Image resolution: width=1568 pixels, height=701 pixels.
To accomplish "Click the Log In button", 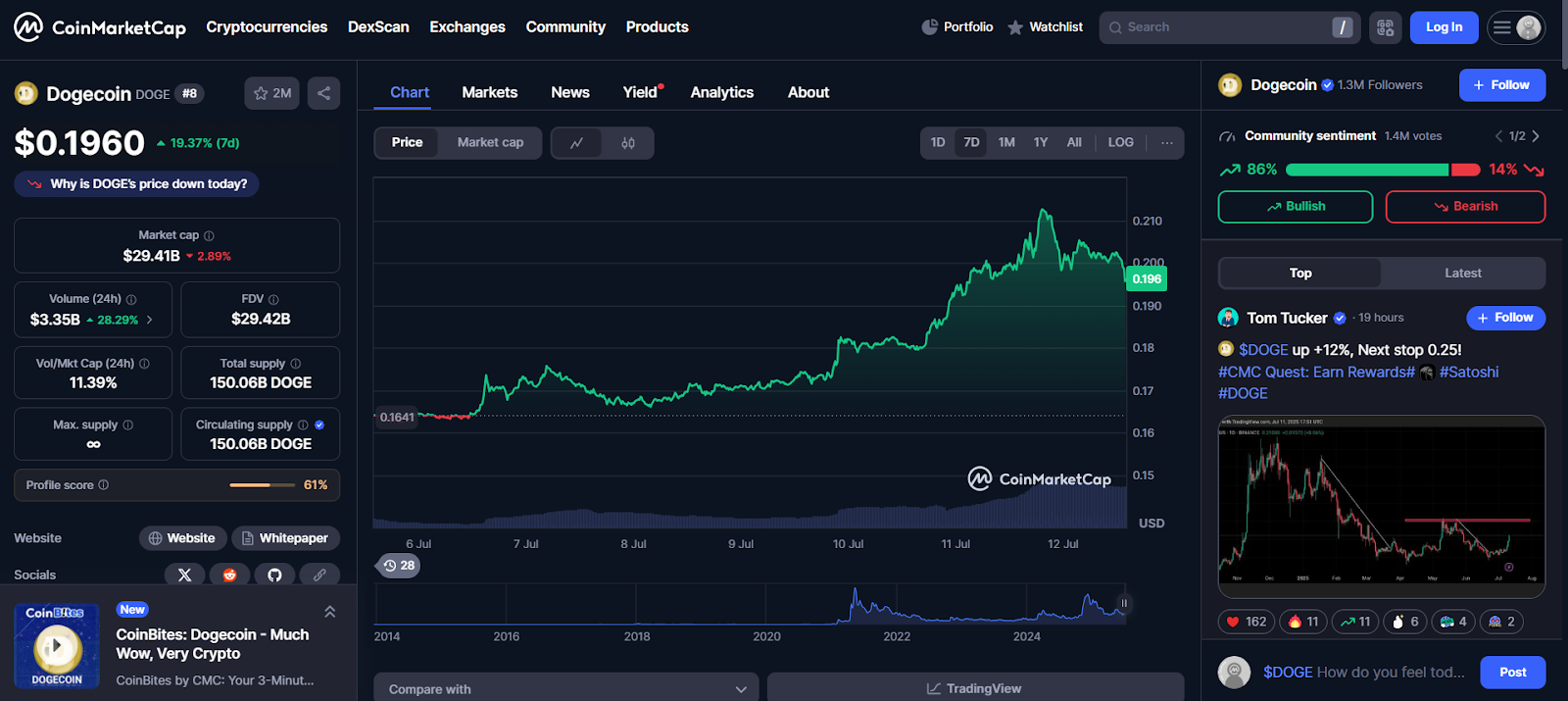I will pos(1444,27).
